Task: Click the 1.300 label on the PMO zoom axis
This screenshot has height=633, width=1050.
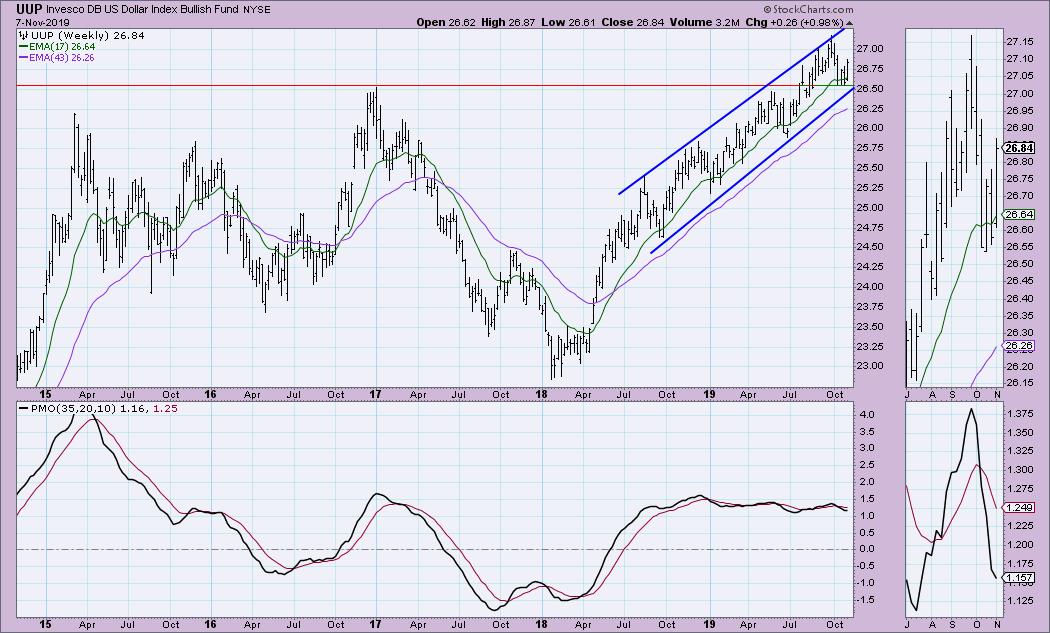Action: click(x=1019, y=470)
